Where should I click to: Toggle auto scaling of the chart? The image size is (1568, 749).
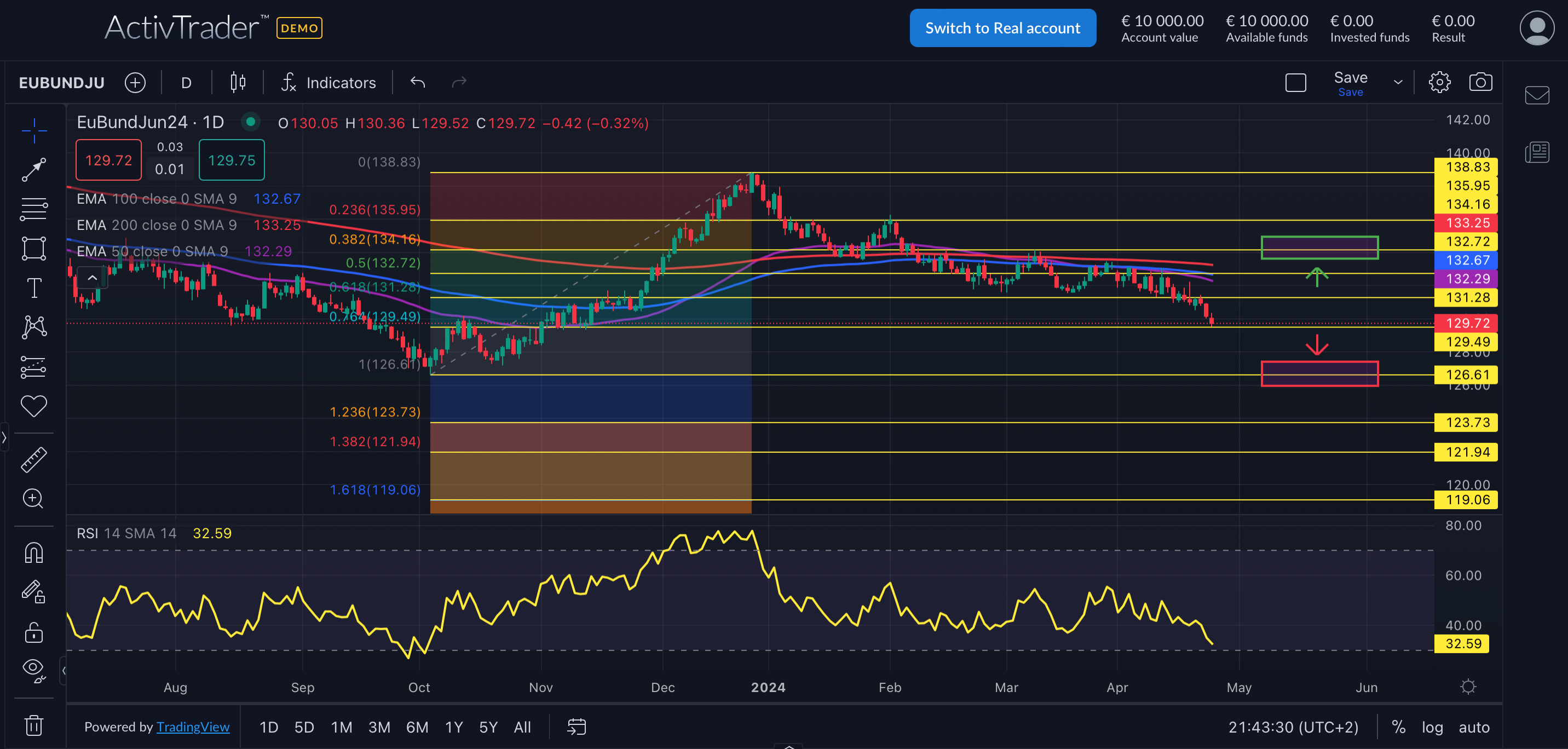click(1474, 727)
